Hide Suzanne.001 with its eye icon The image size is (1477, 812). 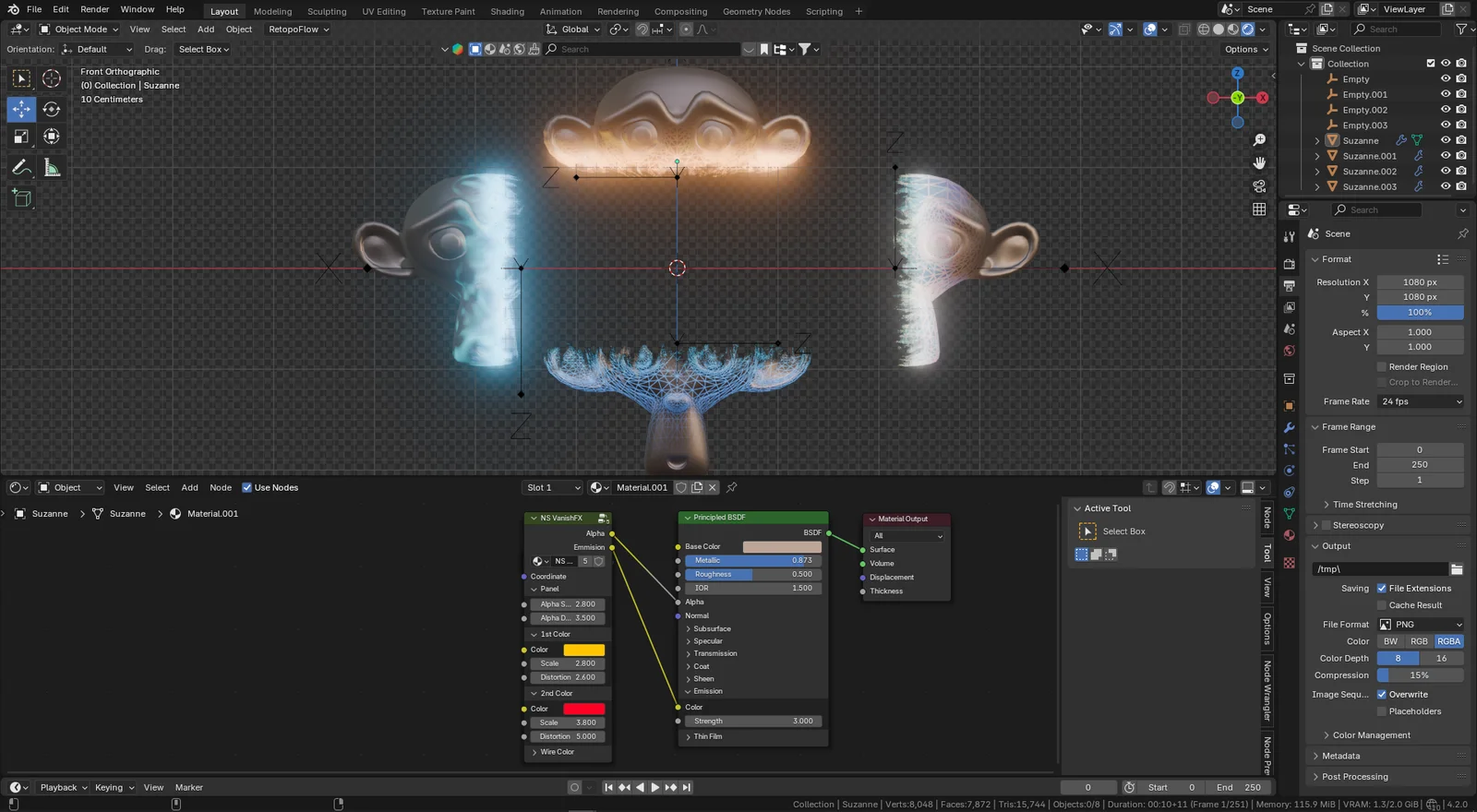pyautogui.click(x=1446, y=156)
